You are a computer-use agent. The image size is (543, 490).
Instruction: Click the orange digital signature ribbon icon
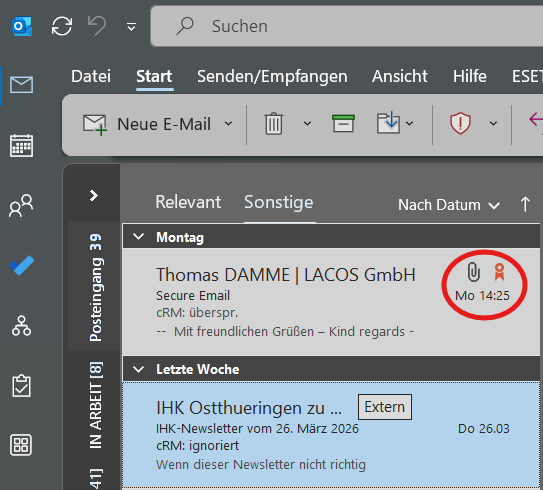tap(499, 272)
